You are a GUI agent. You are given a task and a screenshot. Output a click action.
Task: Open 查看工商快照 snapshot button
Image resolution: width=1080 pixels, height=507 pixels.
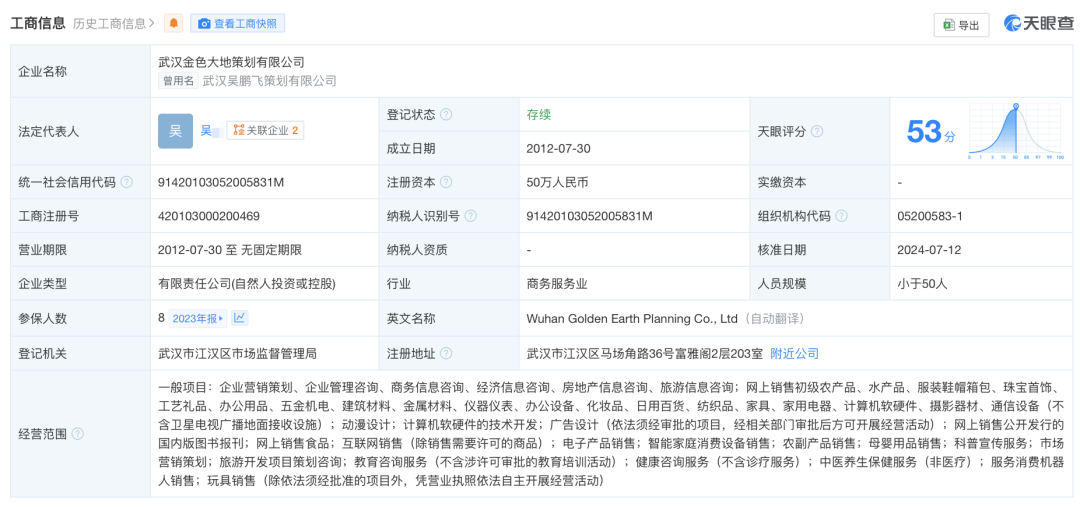(x=238, y=23)
